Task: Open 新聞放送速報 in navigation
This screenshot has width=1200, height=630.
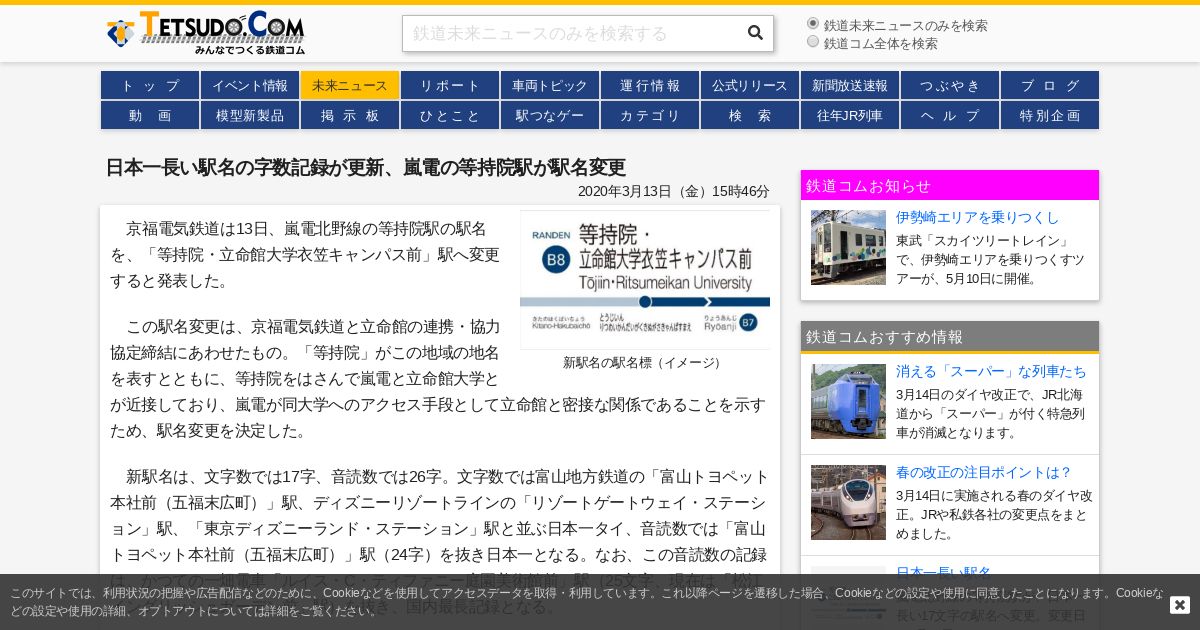Action: pos(850,85)
